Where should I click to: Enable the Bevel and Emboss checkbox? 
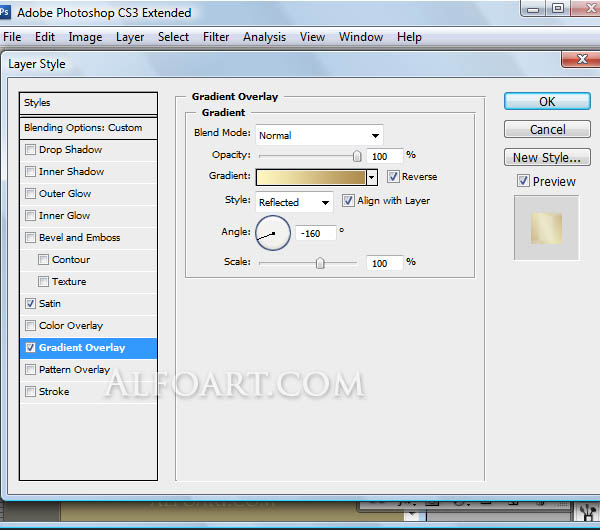click(30, 237)
